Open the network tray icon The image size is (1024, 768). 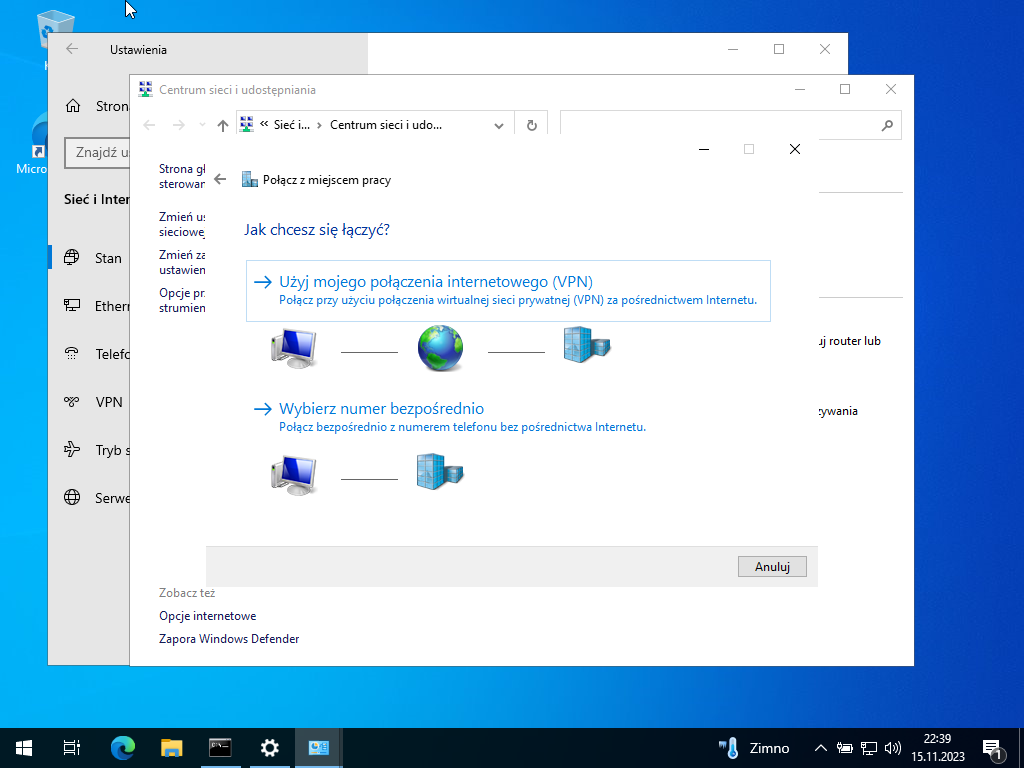[x=869, y=748]
